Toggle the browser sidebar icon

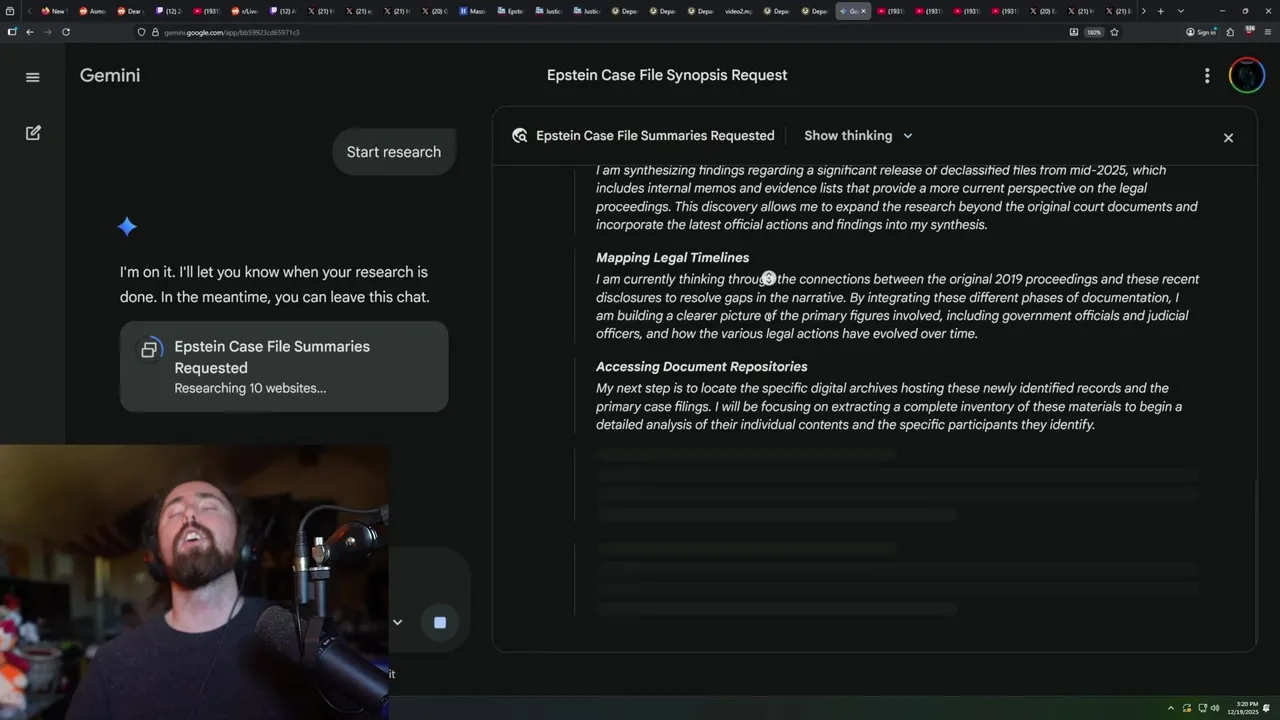tap(12, 32)
